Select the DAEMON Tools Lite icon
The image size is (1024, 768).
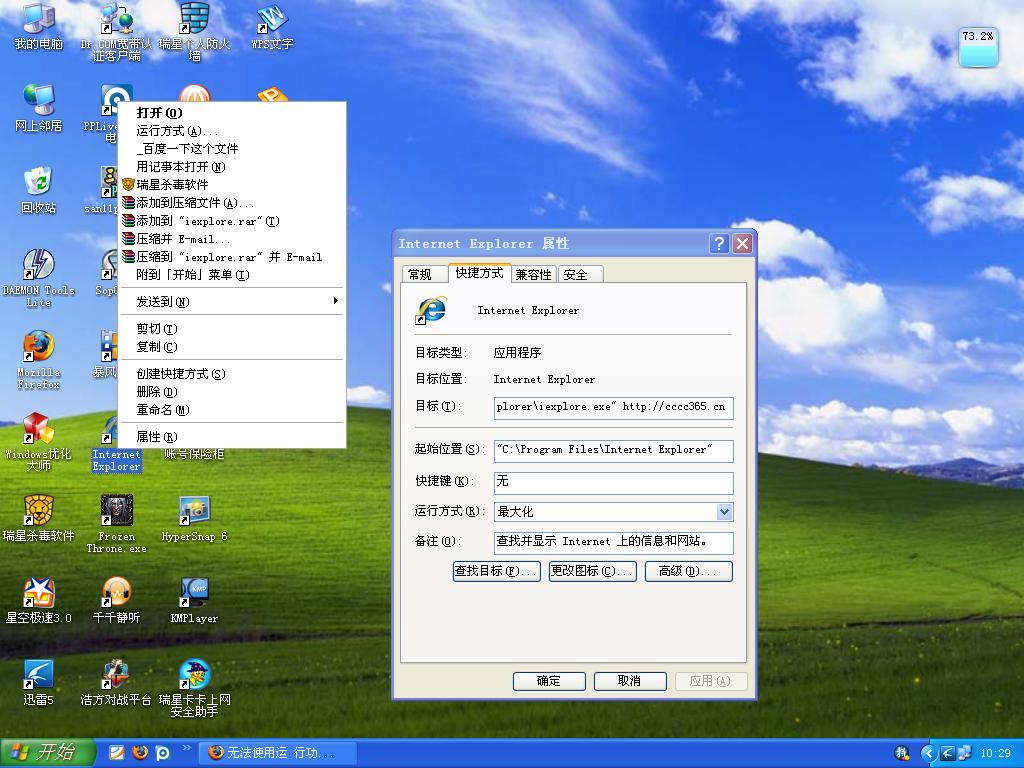coord(39,278)
